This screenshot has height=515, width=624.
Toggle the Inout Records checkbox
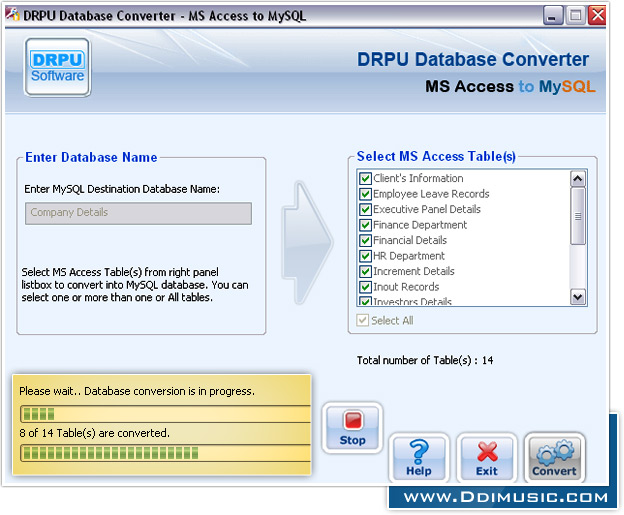[365, 287]
